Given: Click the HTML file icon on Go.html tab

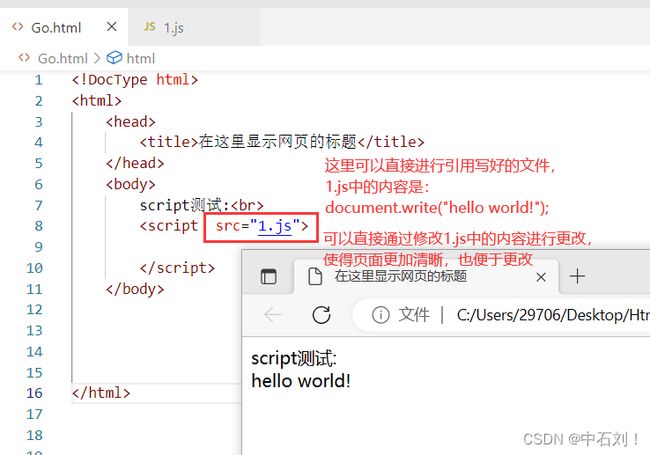Looking at the screenshot, I should 17,27.
